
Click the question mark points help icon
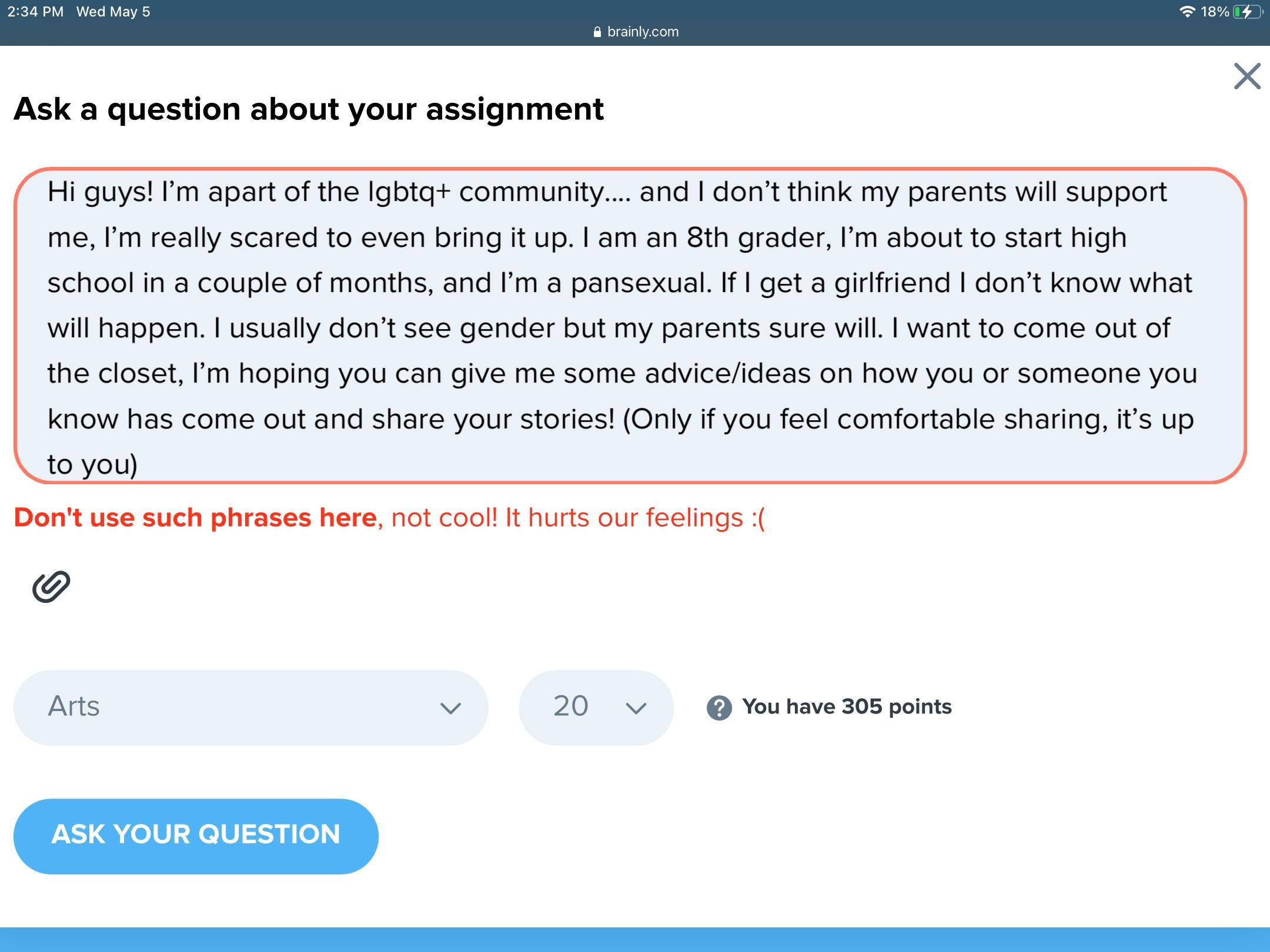click(x=718, y=708)
